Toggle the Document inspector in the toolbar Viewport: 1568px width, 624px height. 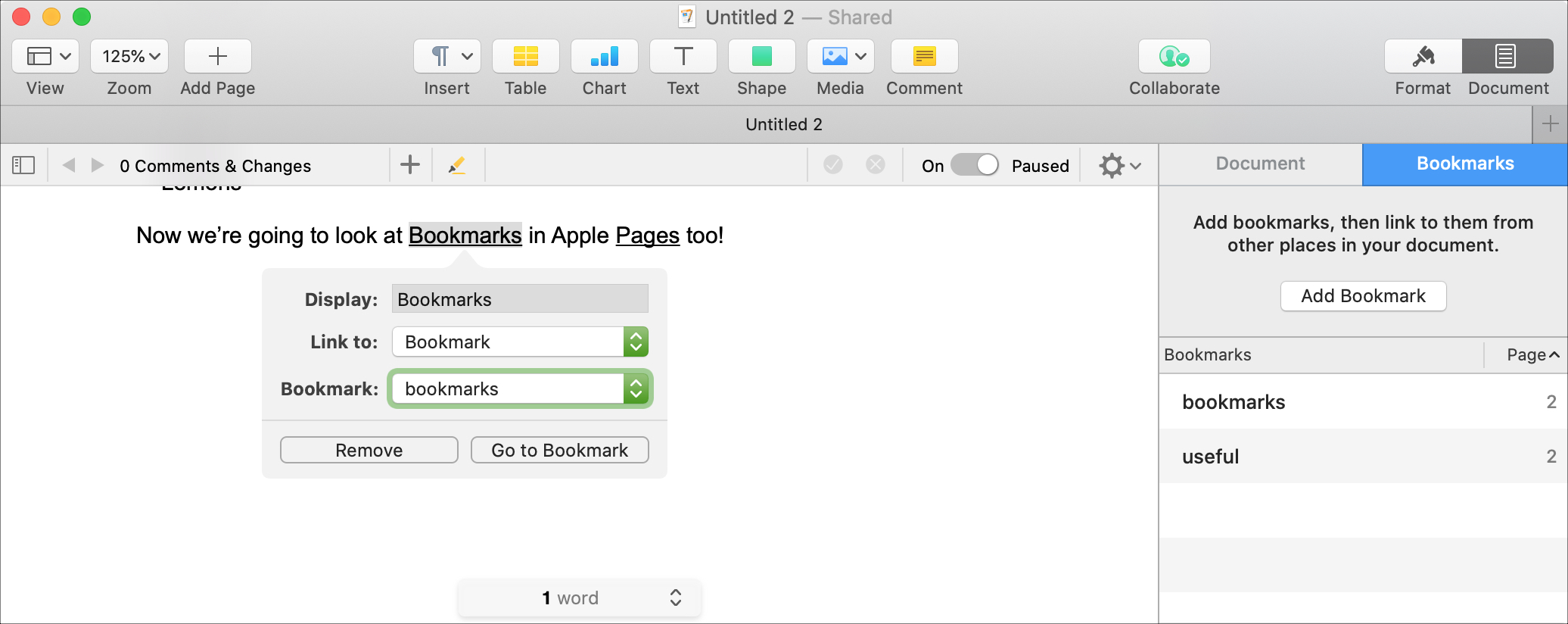click(1507, 56)
